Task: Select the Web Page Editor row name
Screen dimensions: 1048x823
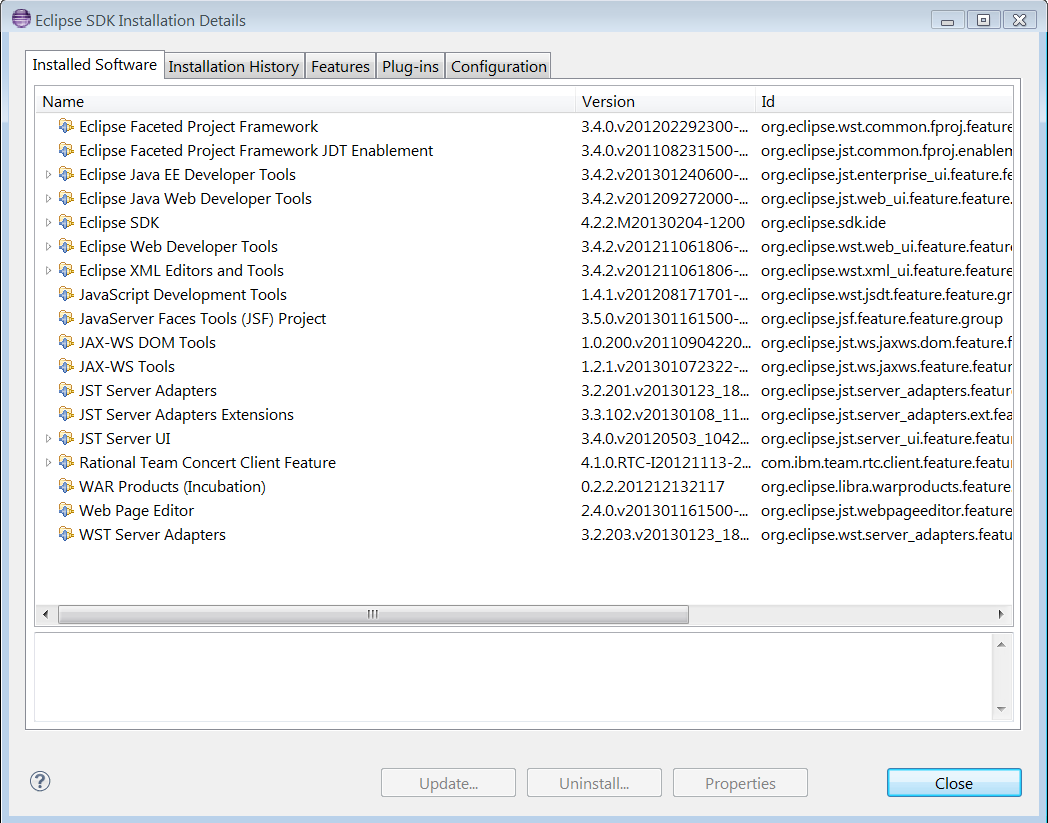Action: click(136, 511)
